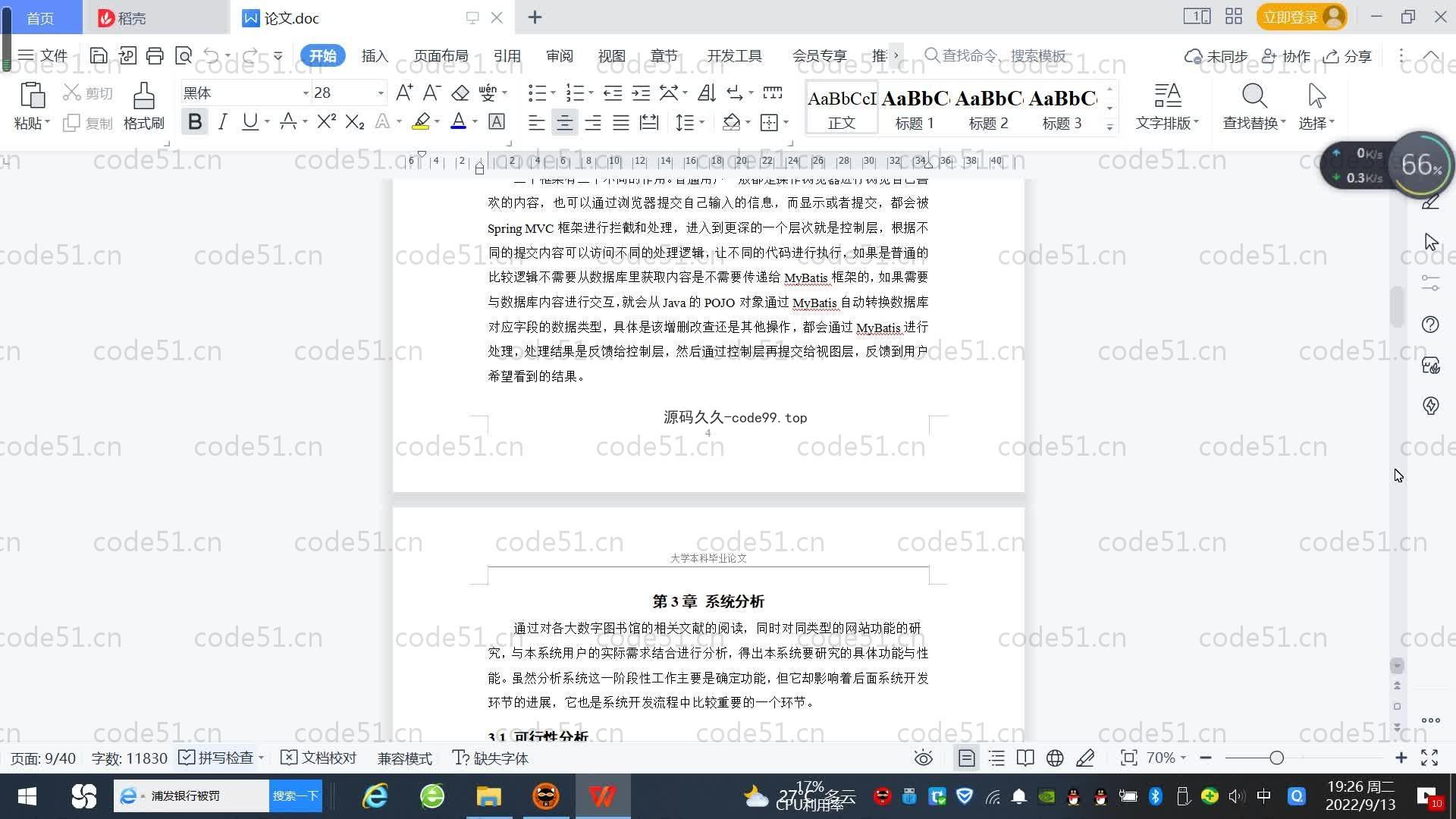Click the Format Painter tool

[143, 106]
